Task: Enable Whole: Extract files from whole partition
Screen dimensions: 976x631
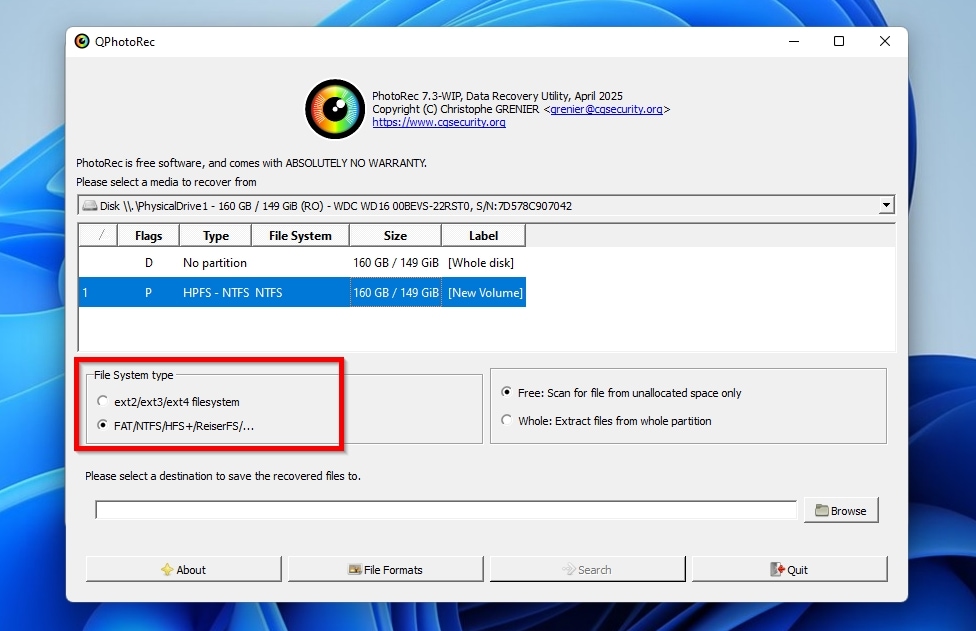Action: point(507,420)
